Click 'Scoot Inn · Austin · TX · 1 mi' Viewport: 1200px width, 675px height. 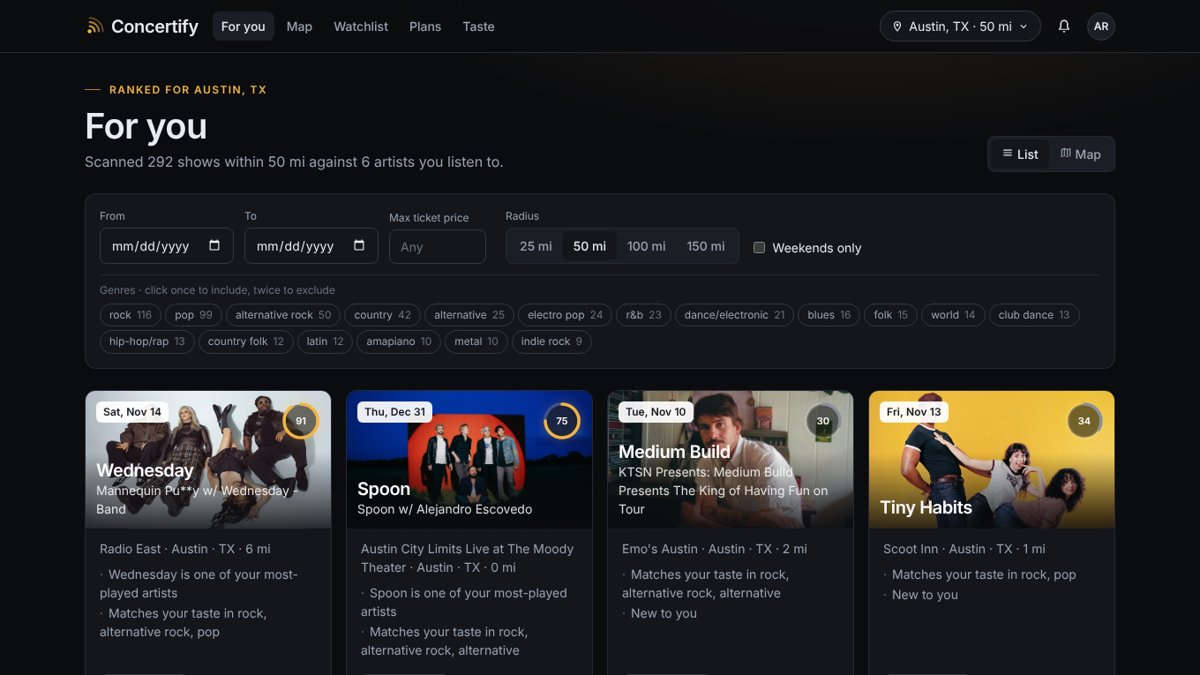[x=964, y=549]
